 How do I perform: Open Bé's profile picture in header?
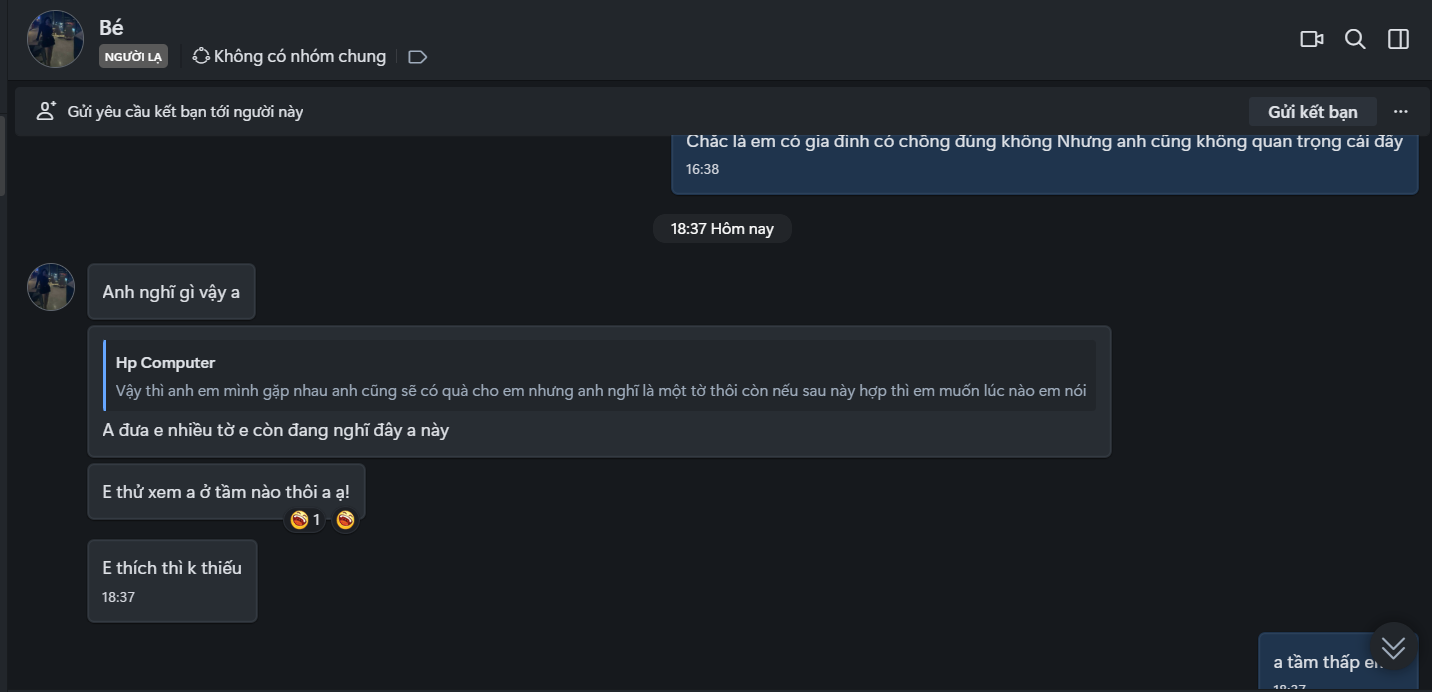coord(55,39)
